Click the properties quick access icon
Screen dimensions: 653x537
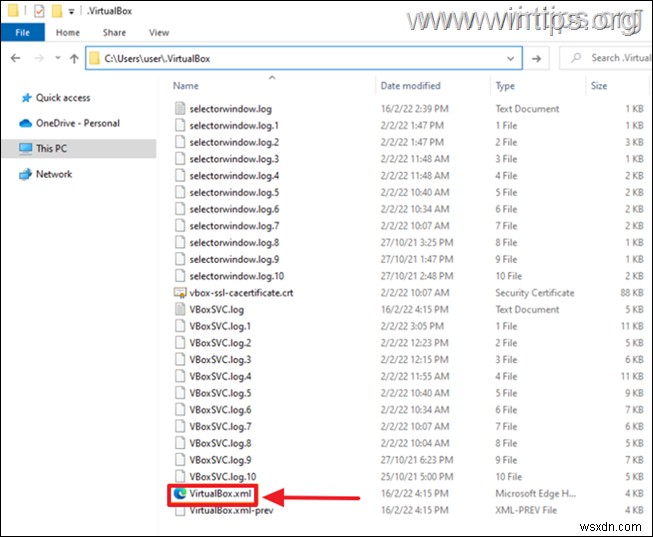pyautogui.click(x=39, y=11)
